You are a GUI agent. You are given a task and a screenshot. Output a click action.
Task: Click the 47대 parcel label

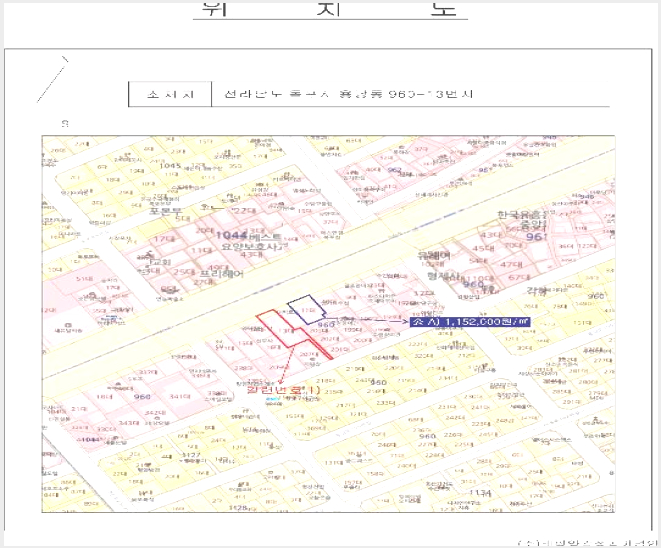coord(511,264)
